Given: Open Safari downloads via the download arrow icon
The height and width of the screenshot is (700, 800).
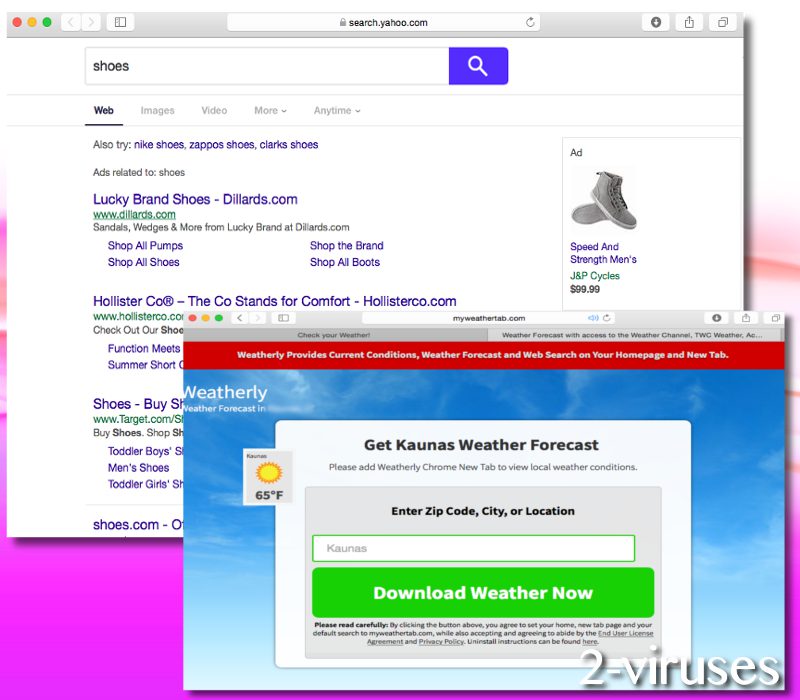Looking at the screenshot, I should (x=657, y=21).
